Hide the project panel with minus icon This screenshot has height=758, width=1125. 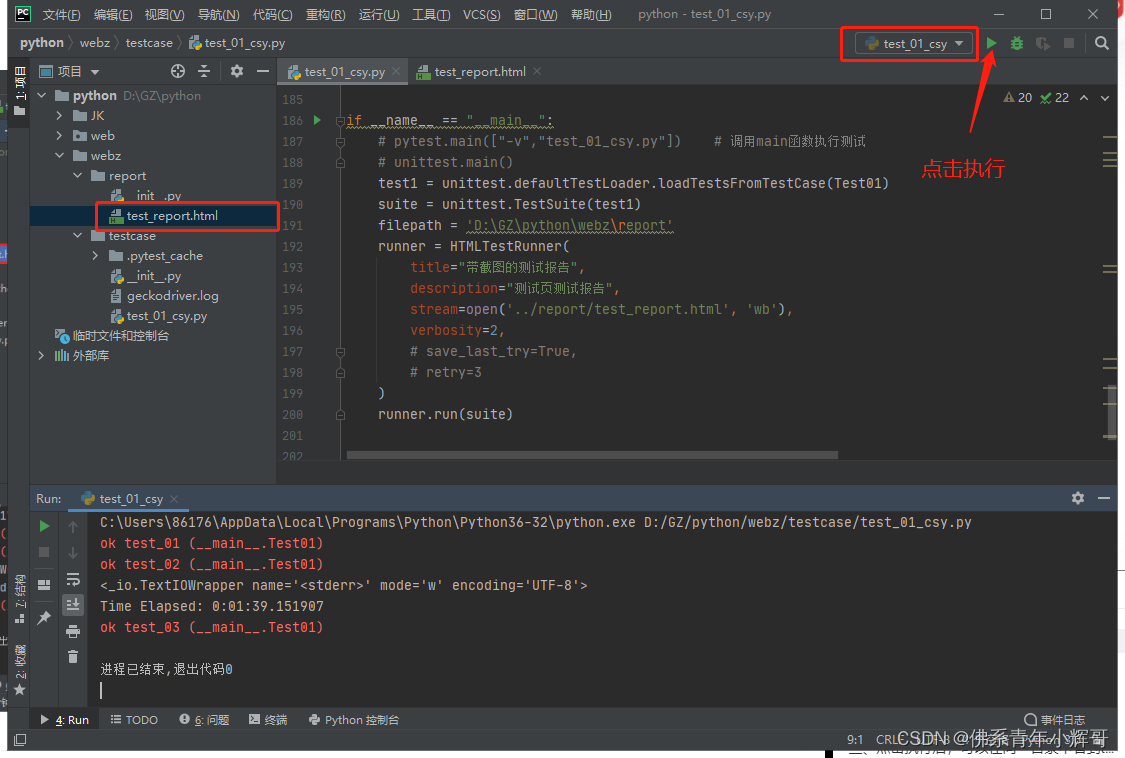(x=263, y=71)
